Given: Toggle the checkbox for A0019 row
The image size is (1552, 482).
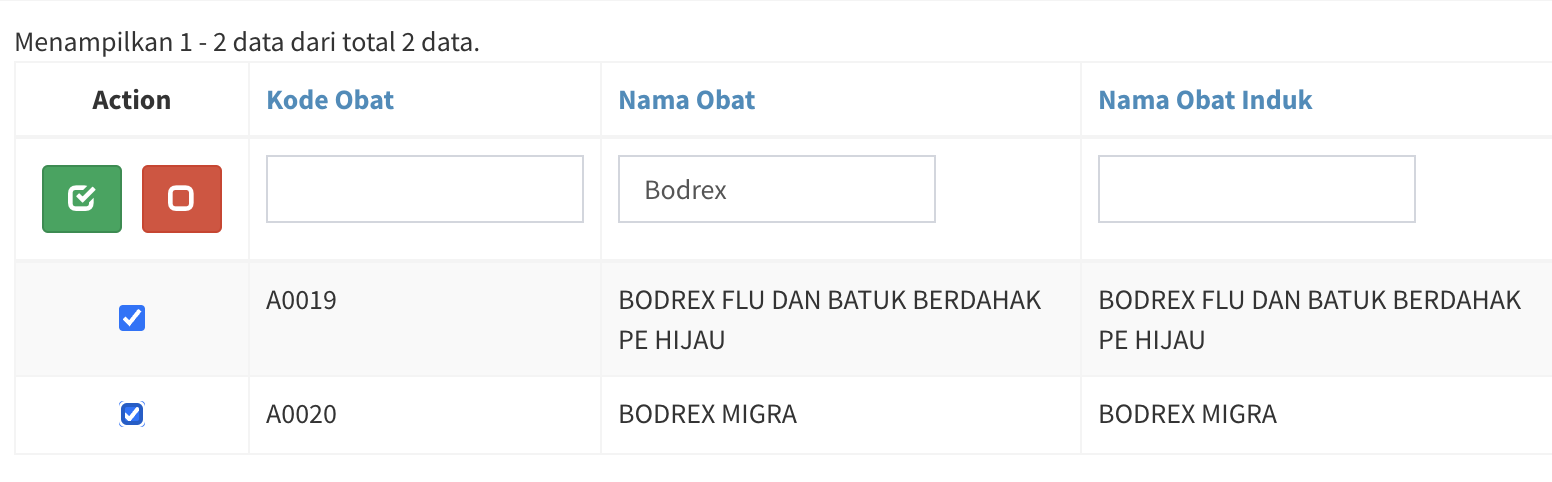Looking at the screenshot, I should coord(132,318).
